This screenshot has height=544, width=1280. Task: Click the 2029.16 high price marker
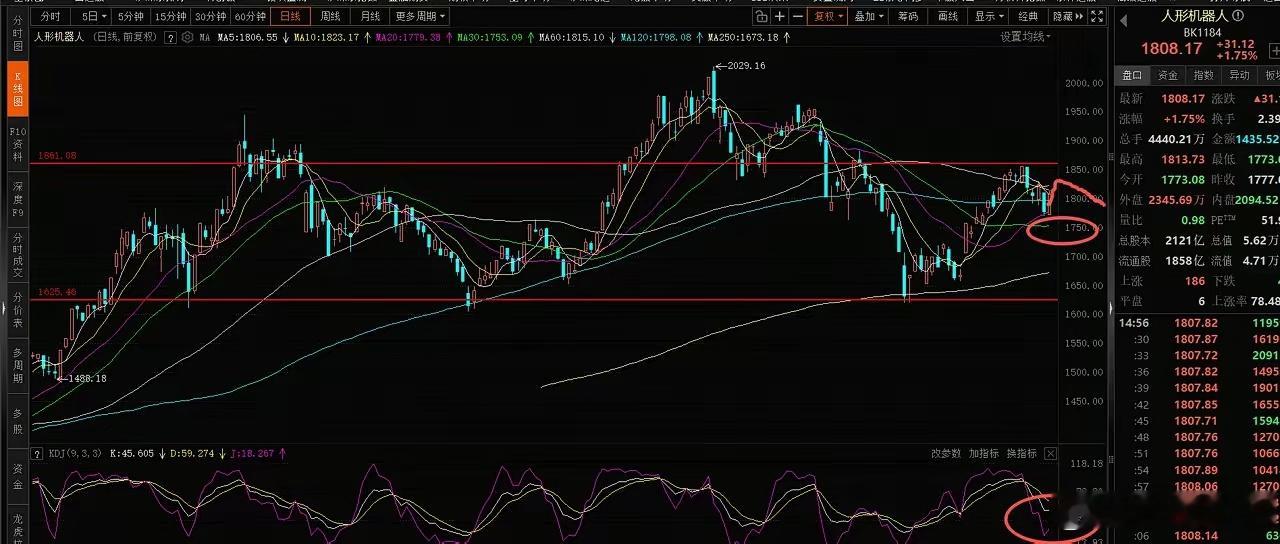[x=746, y=65]
